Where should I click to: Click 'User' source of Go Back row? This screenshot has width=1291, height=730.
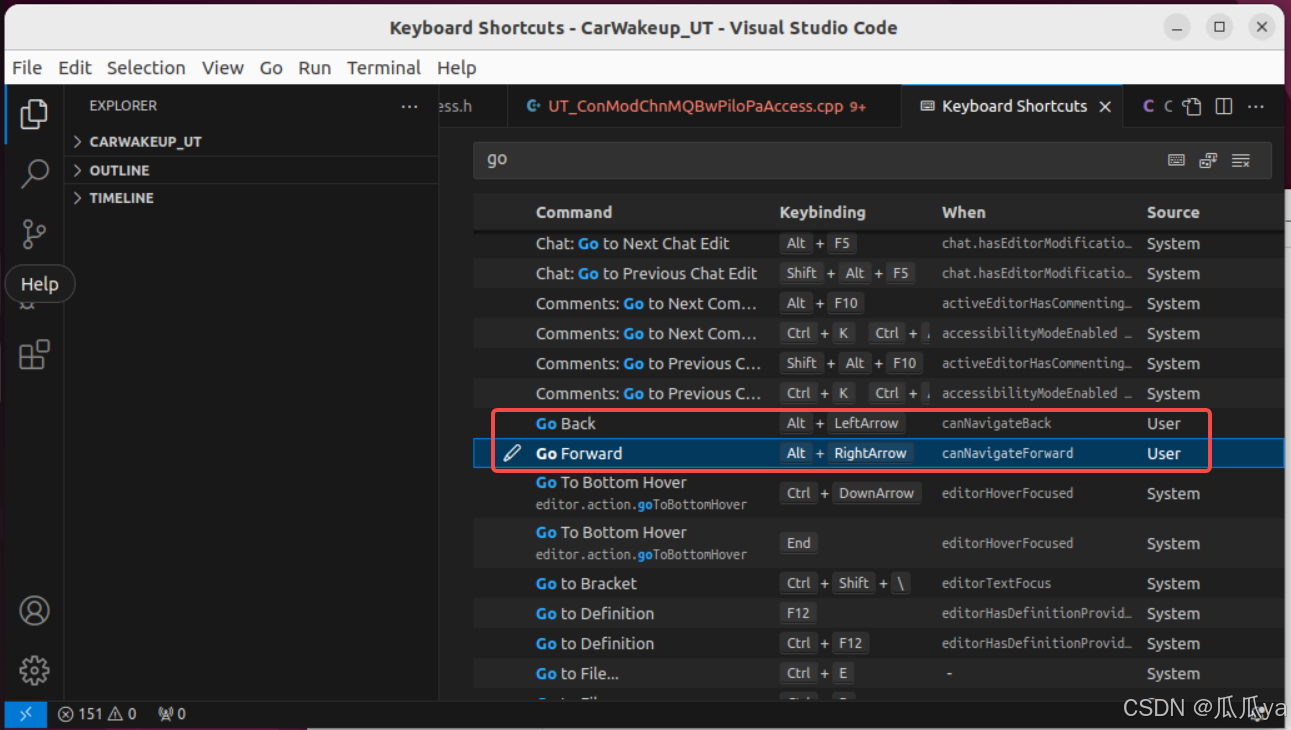[x=1164, y=423]
